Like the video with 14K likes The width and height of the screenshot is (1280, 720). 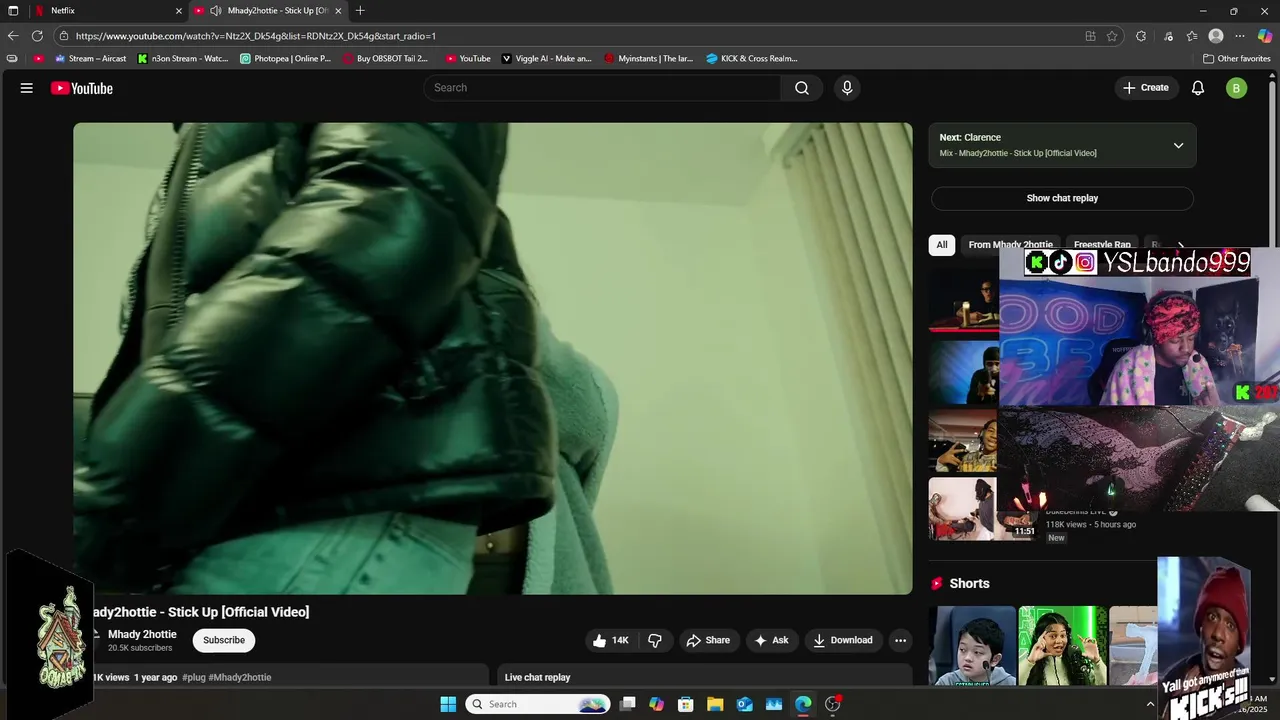coord(611,640)
